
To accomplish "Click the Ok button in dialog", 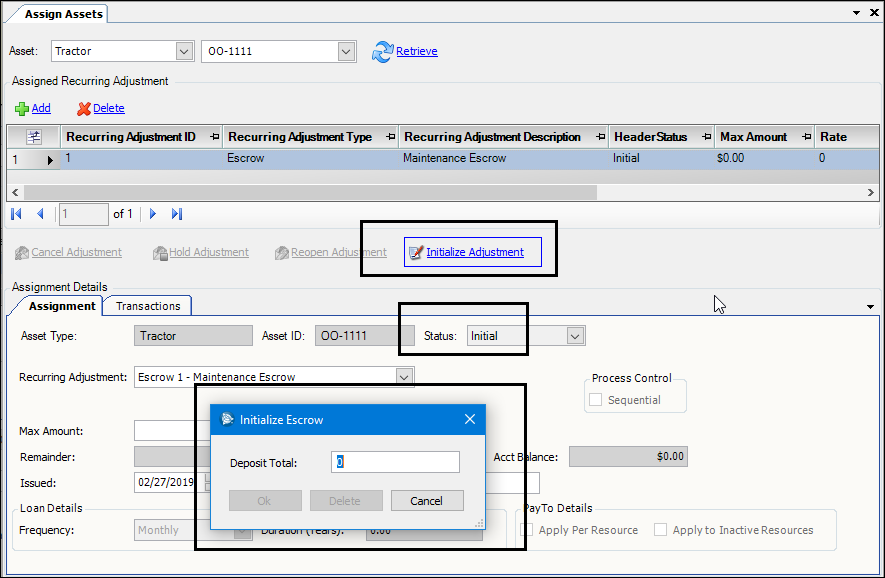I will click(265, 501).
